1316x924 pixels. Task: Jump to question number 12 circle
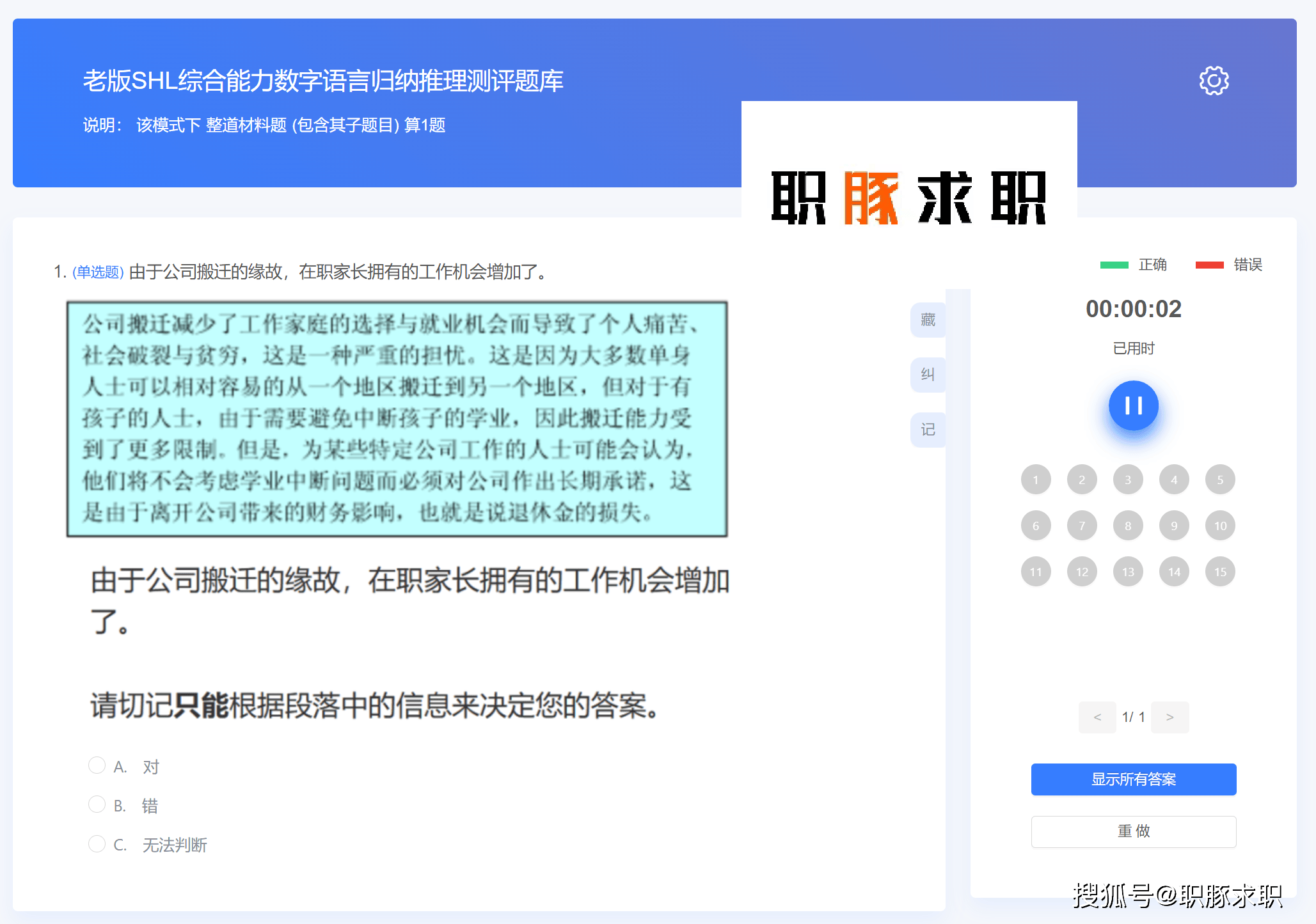[x=1082, y=572]
